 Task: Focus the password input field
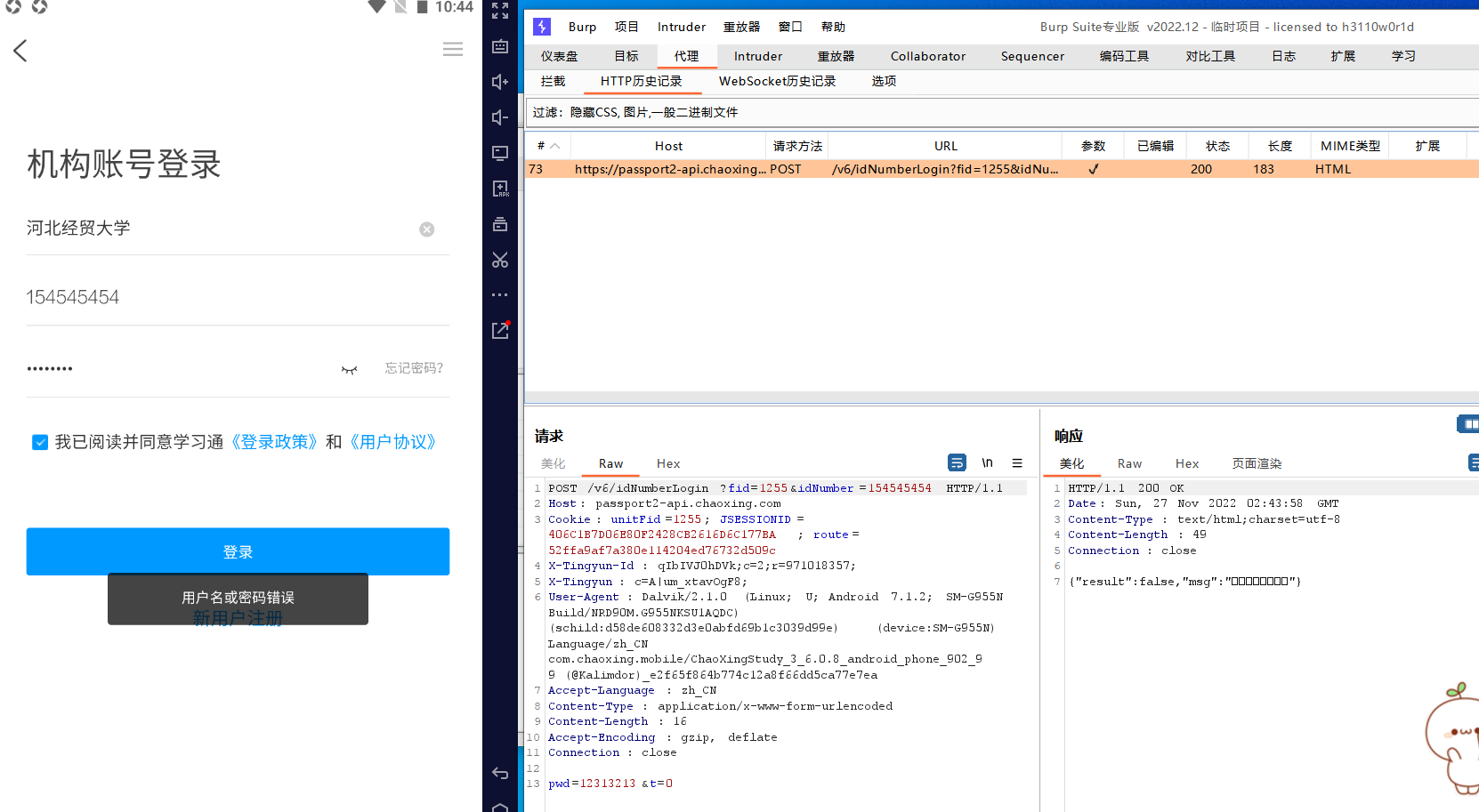178,368
